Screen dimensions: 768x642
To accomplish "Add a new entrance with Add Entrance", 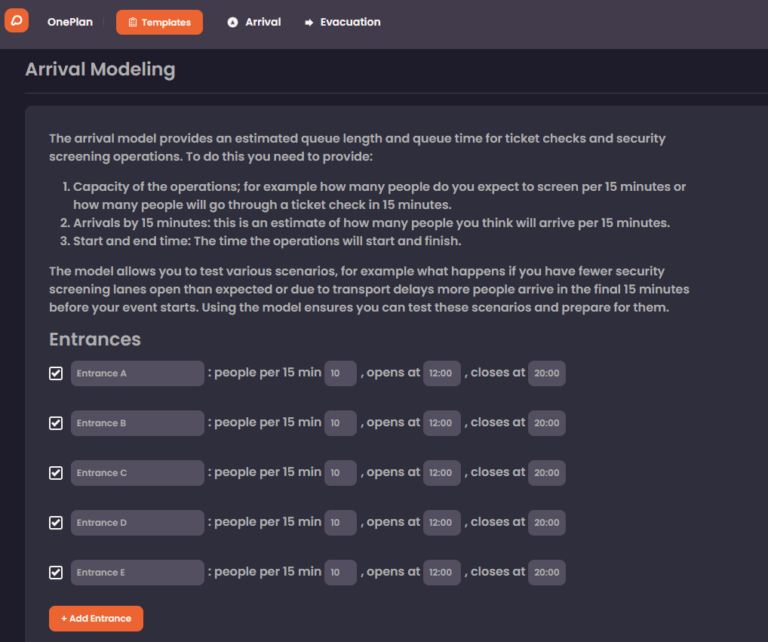I will [x=96, y=618].
